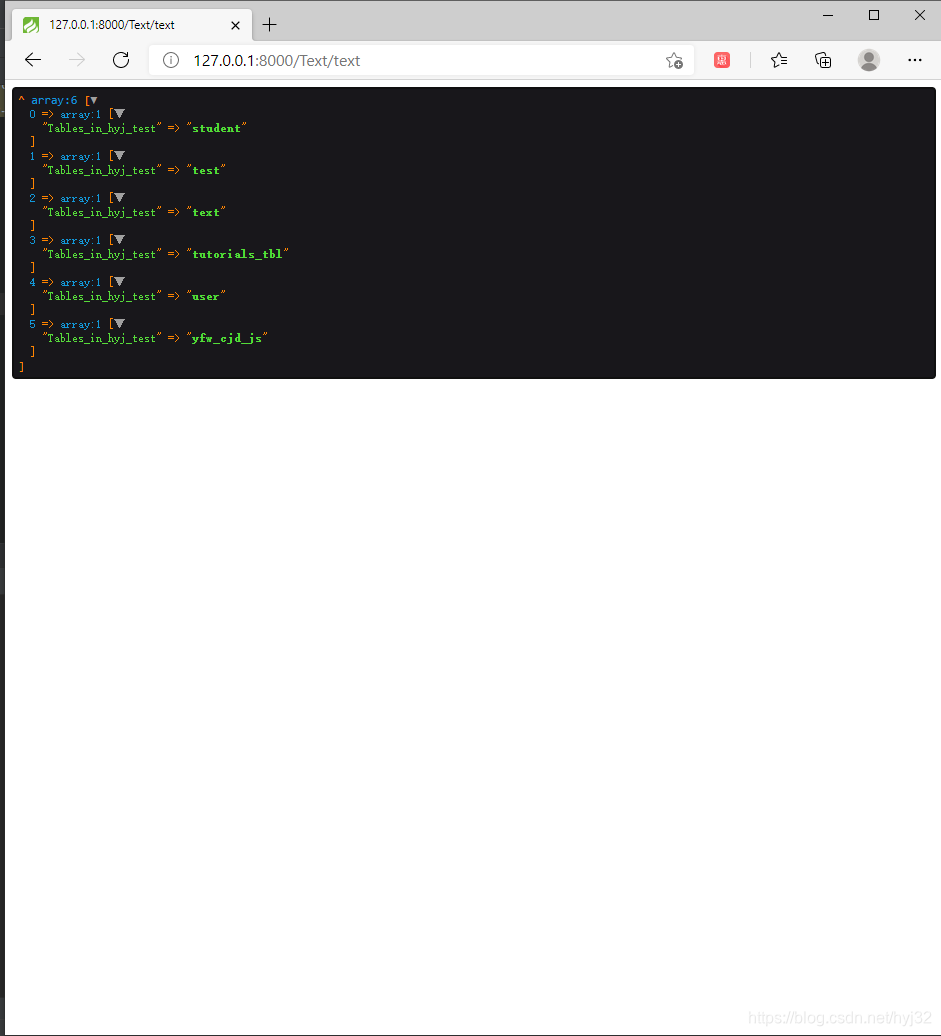The height and width of the screenshot is (1036, 941).
Task: Select the "yfw_cjd_js" value text
Action: coord(227,338)
